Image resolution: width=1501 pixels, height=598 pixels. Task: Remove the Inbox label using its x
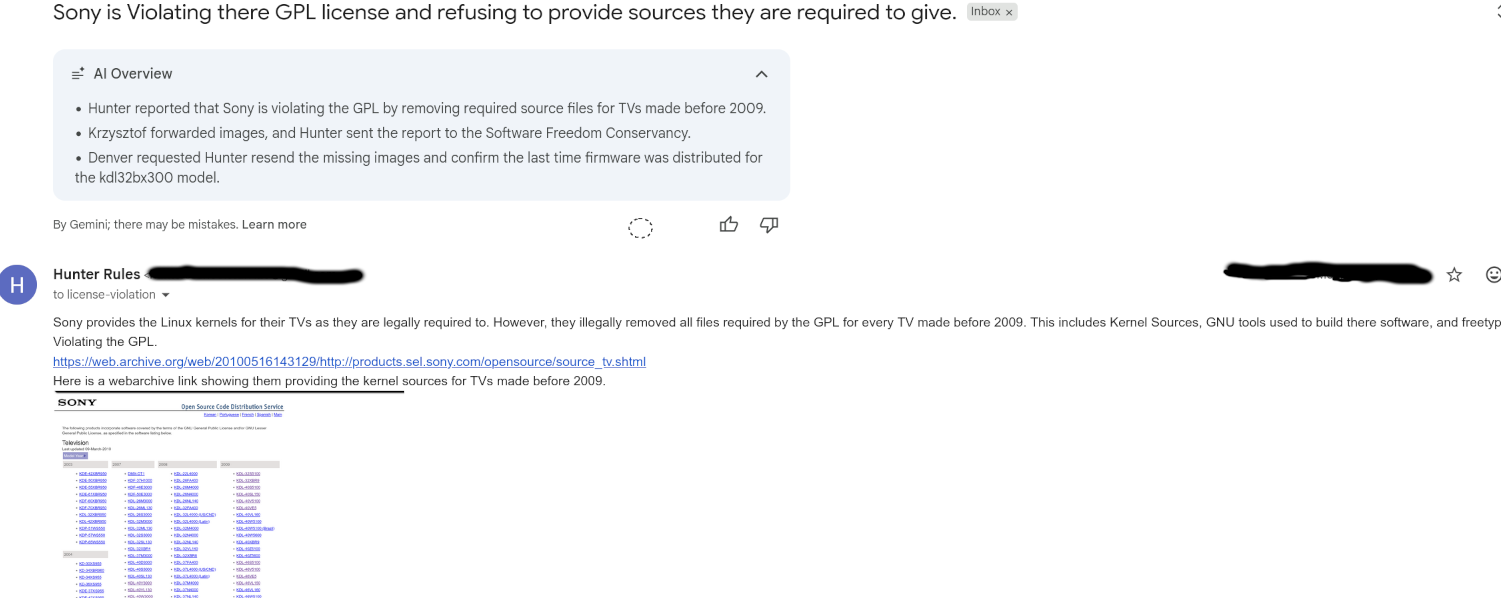click(x=1009, y=12)
